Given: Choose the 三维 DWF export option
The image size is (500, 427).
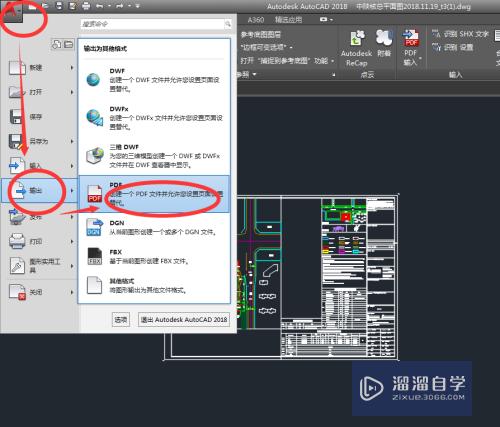Looking at the screenshot, I should coord(154,156).
